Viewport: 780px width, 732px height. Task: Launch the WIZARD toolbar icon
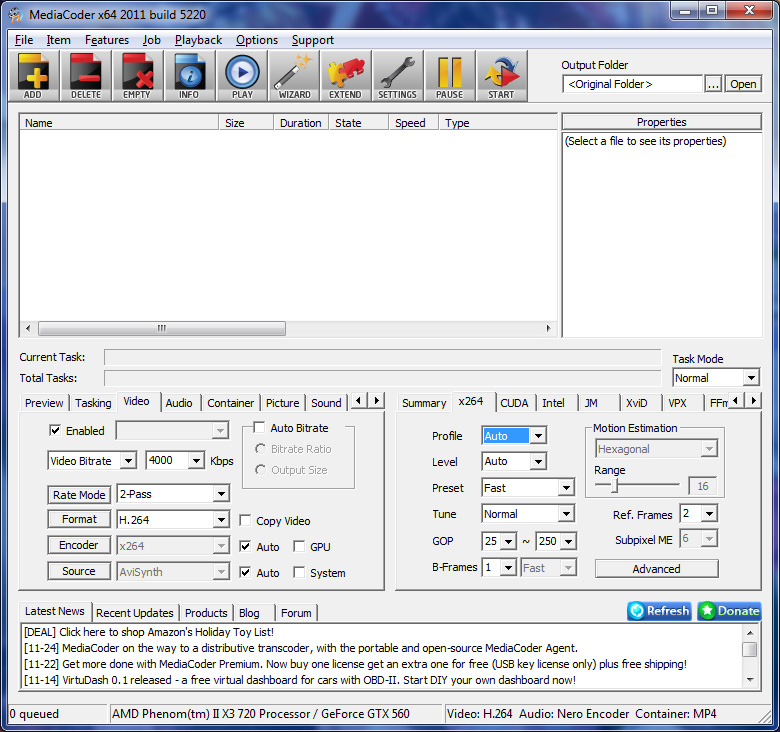(294, 76)
